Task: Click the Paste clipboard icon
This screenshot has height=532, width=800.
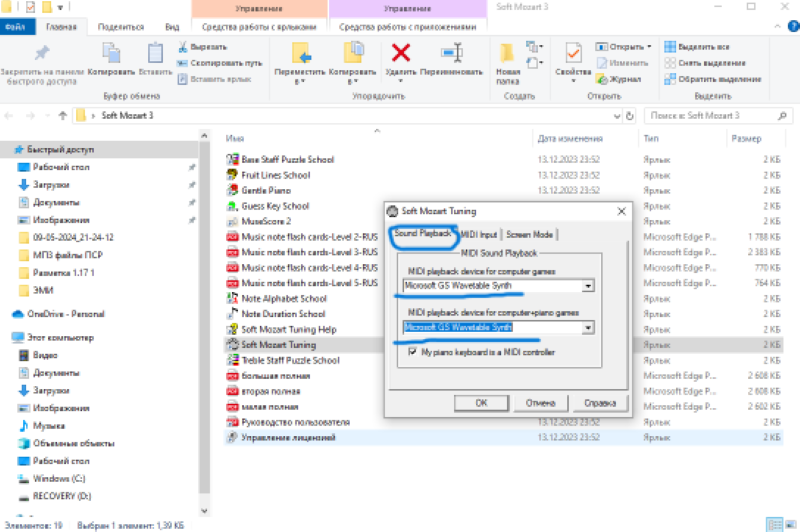Action: click(x=155, y=53)
